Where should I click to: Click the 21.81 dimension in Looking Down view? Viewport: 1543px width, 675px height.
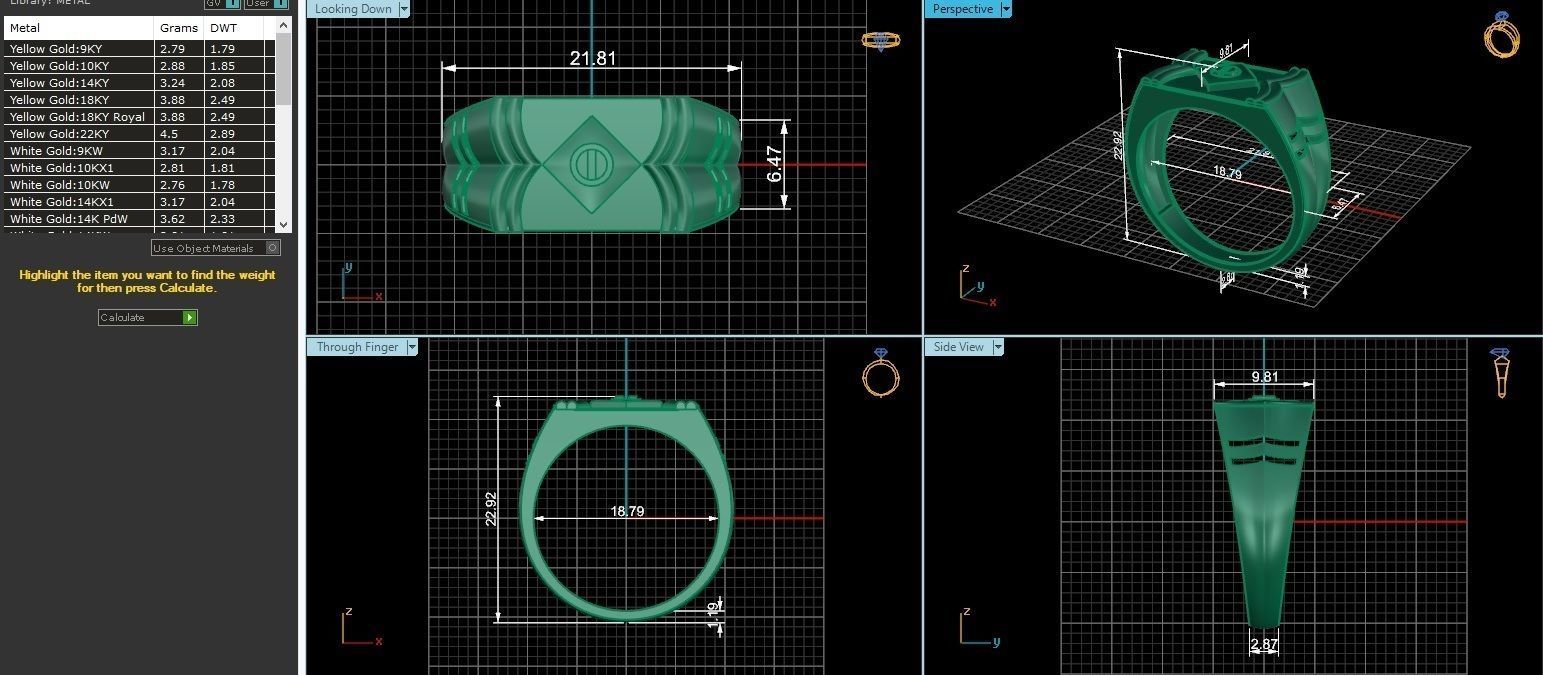(x=593, y=58)
